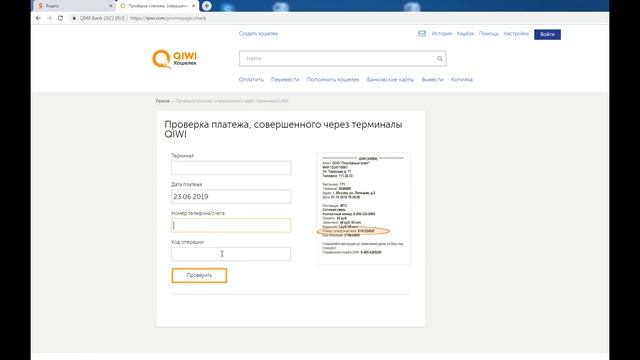Open the Настройки link

pos(516,33)
